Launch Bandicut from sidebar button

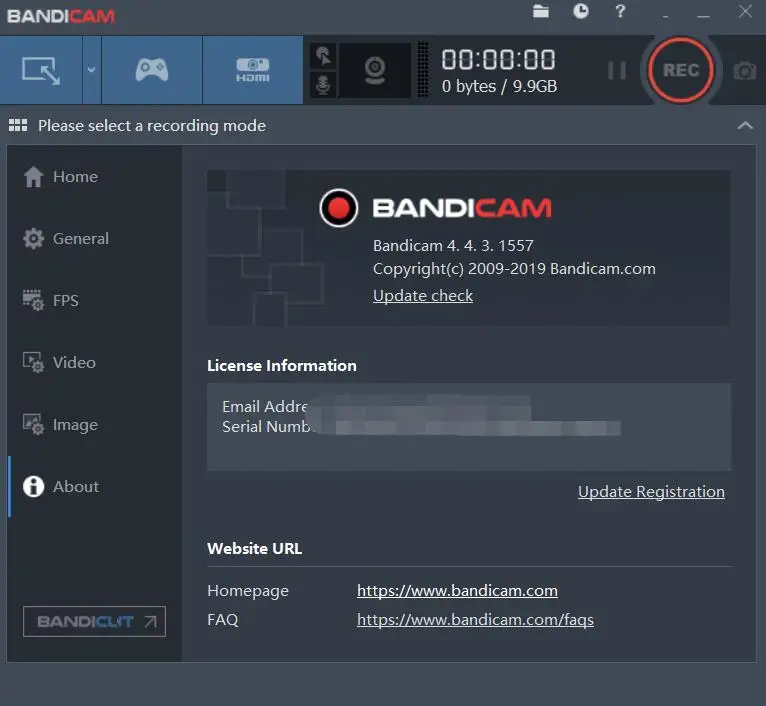tap(94, 621)
